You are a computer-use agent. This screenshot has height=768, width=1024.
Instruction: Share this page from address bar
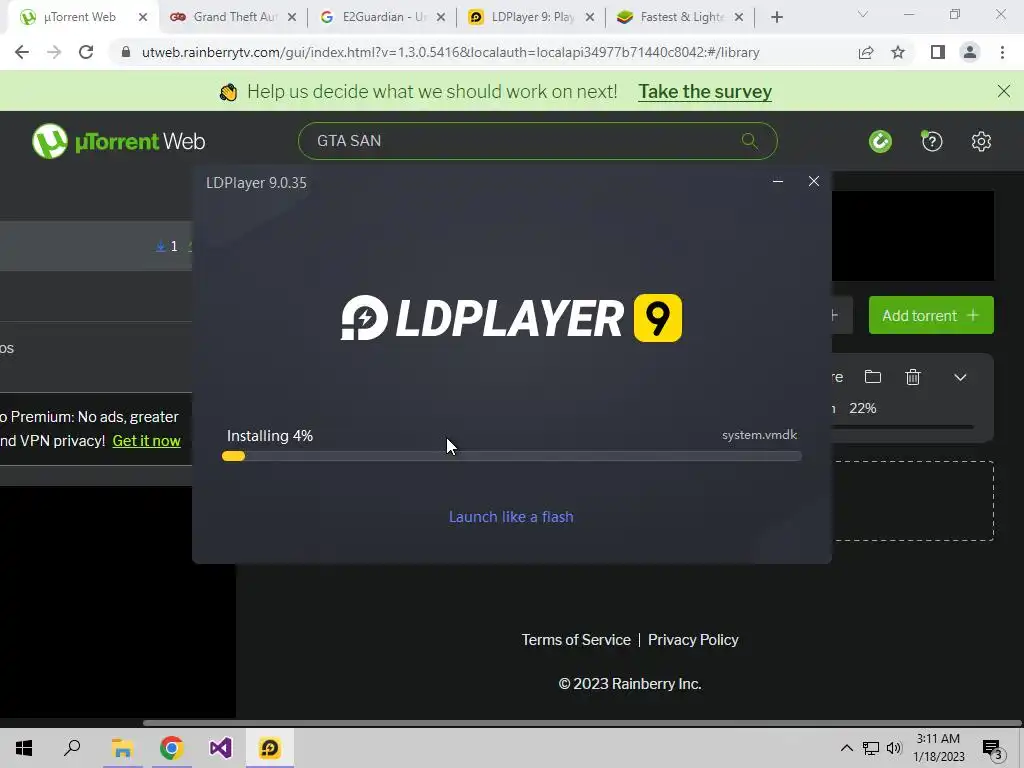tap(866, 52)
